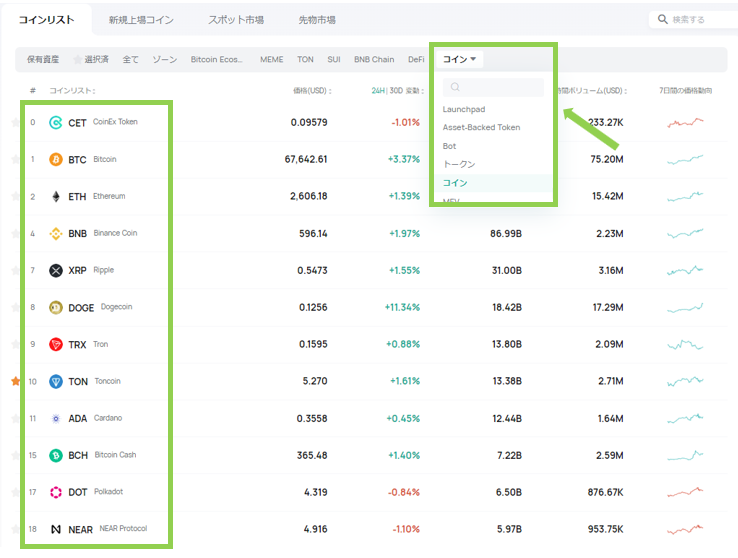
Task: Open NEAR 7-day price sparkline
Action: click(685, 529)
